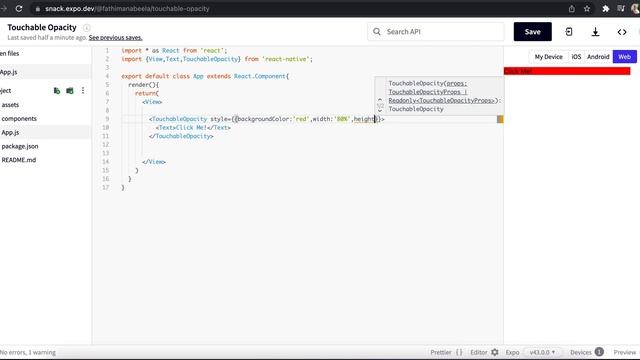Click the address bar lock icon
Image resolution: width=640 pixels, height=360 pixels.
(38, 9)
